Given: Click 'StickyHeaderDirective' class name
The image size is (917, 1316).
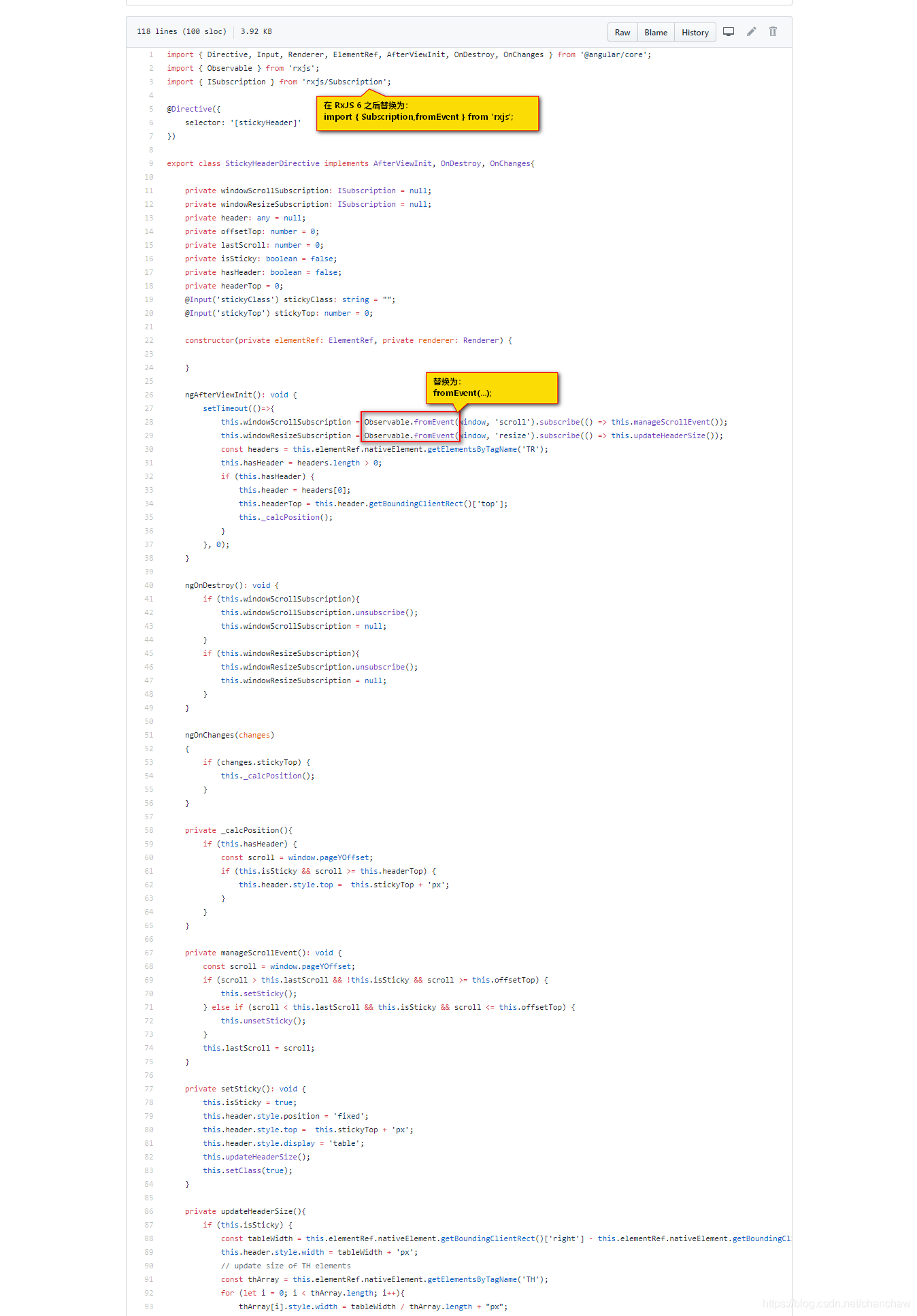Looking at the screenshot, I should coord(272,163).
